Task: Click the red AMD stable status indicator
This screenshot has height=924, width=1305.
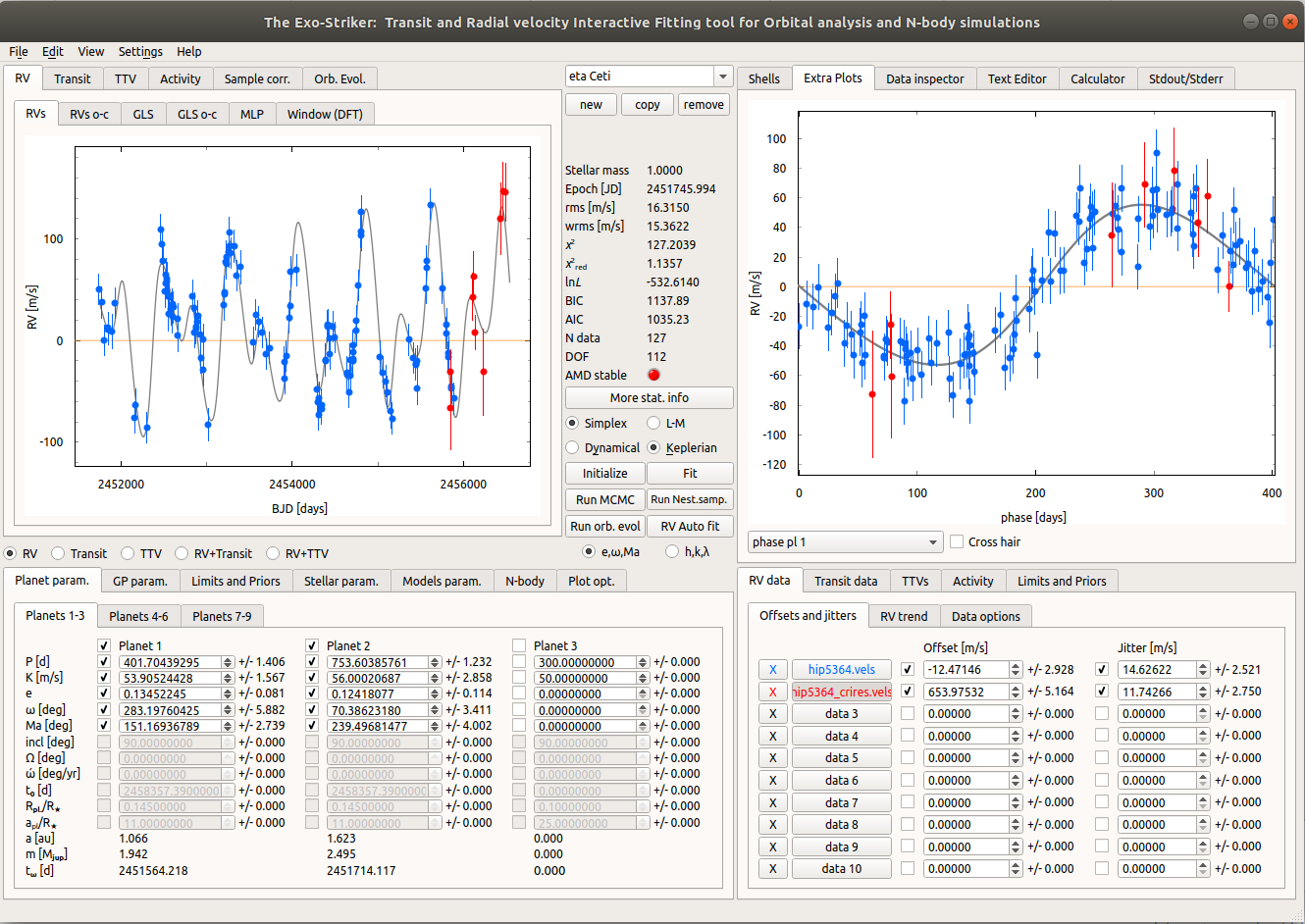Action: [652, 375]
